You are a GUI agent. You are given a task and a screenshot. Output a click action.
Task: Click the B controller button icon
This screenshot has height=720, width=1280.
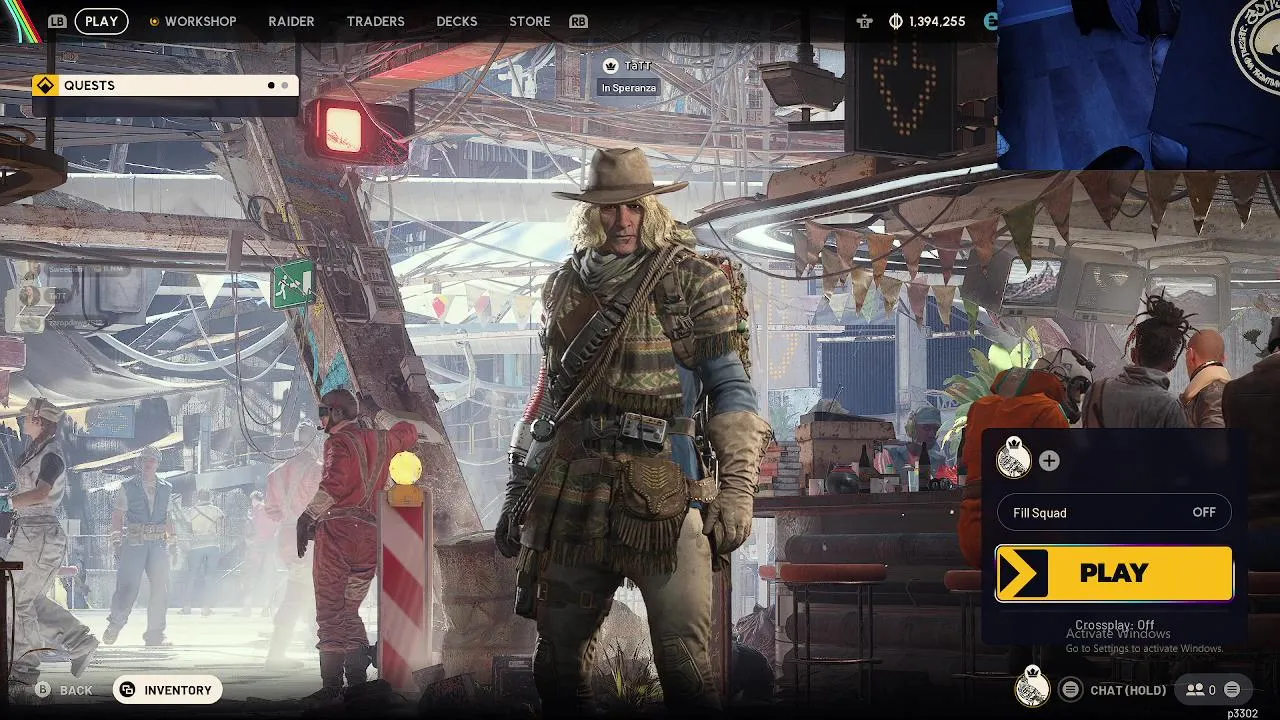[x=43, y=690]
